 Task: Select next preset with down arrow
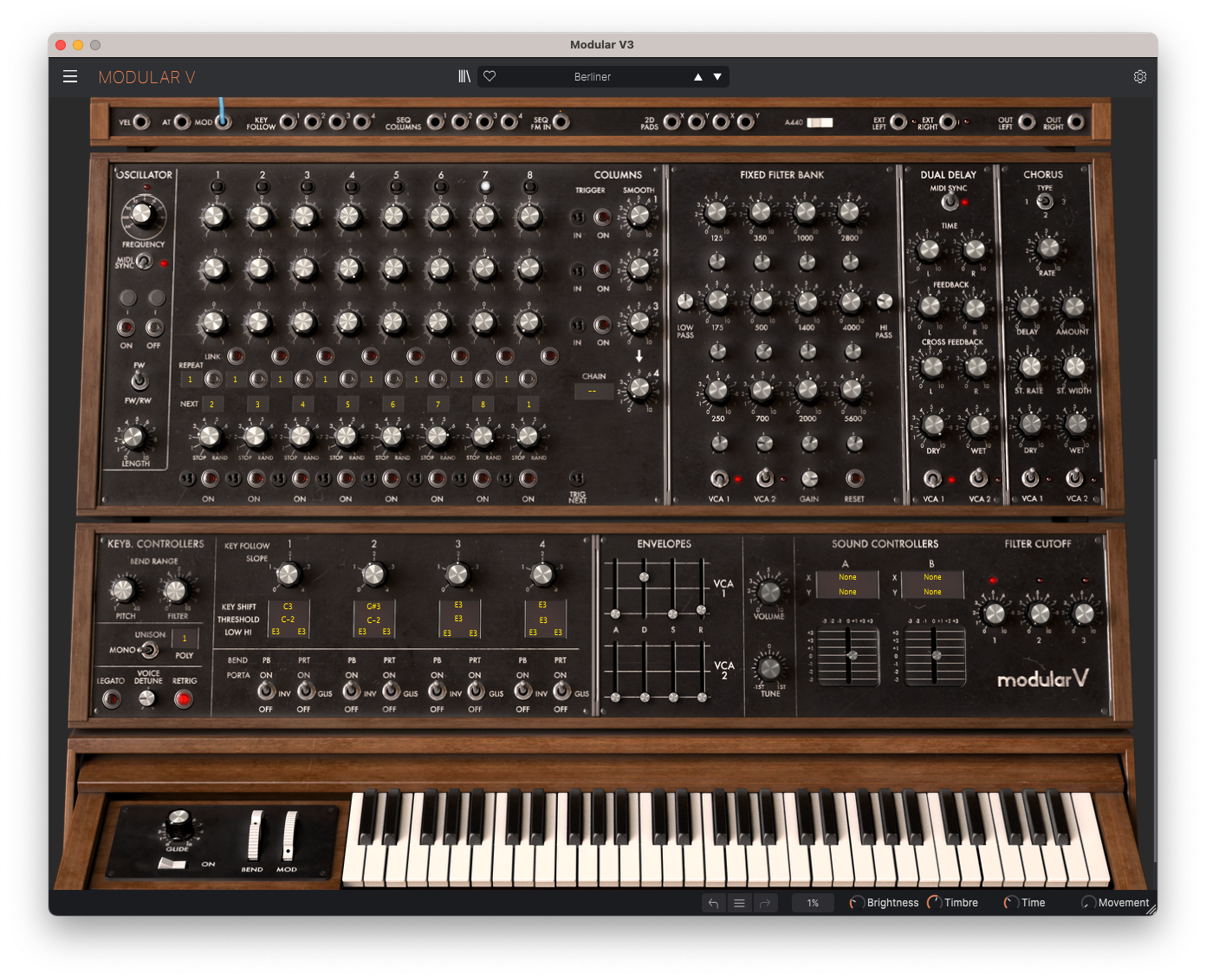click(717, 76)
